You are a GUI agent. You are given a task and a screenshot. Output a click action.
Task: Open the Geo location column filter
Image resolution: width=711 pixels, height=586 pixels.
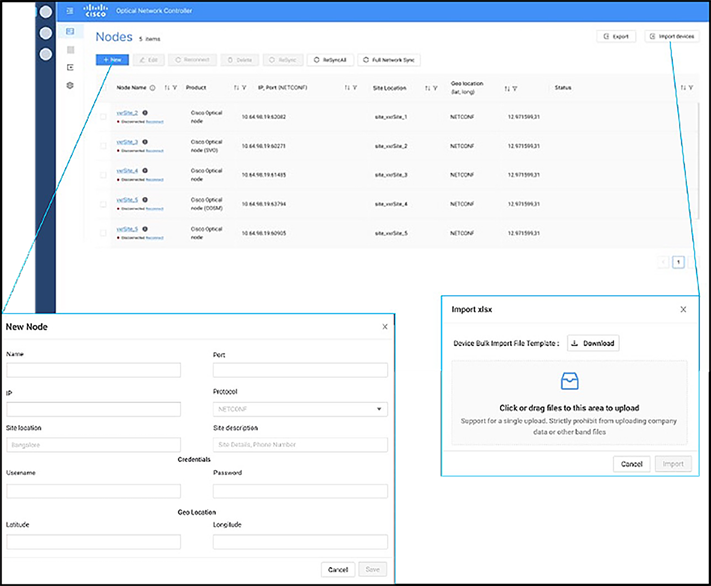click(515, 88)
